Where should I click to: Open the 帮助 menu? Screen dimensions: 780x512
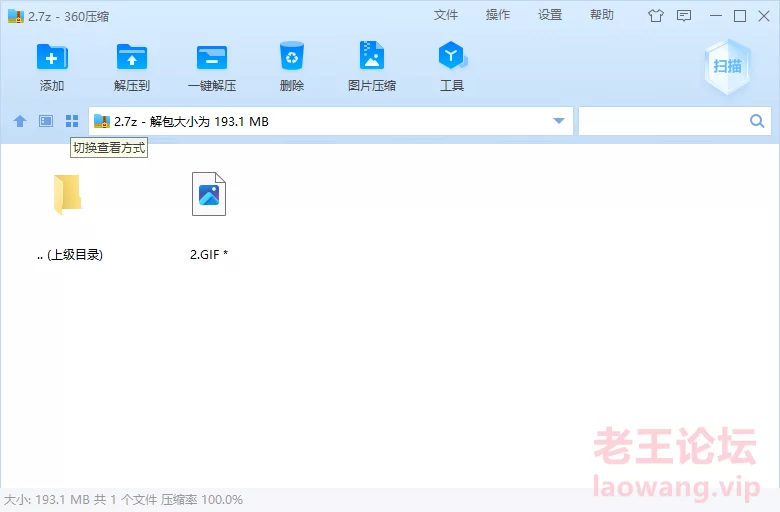click(x=602, y=15)
